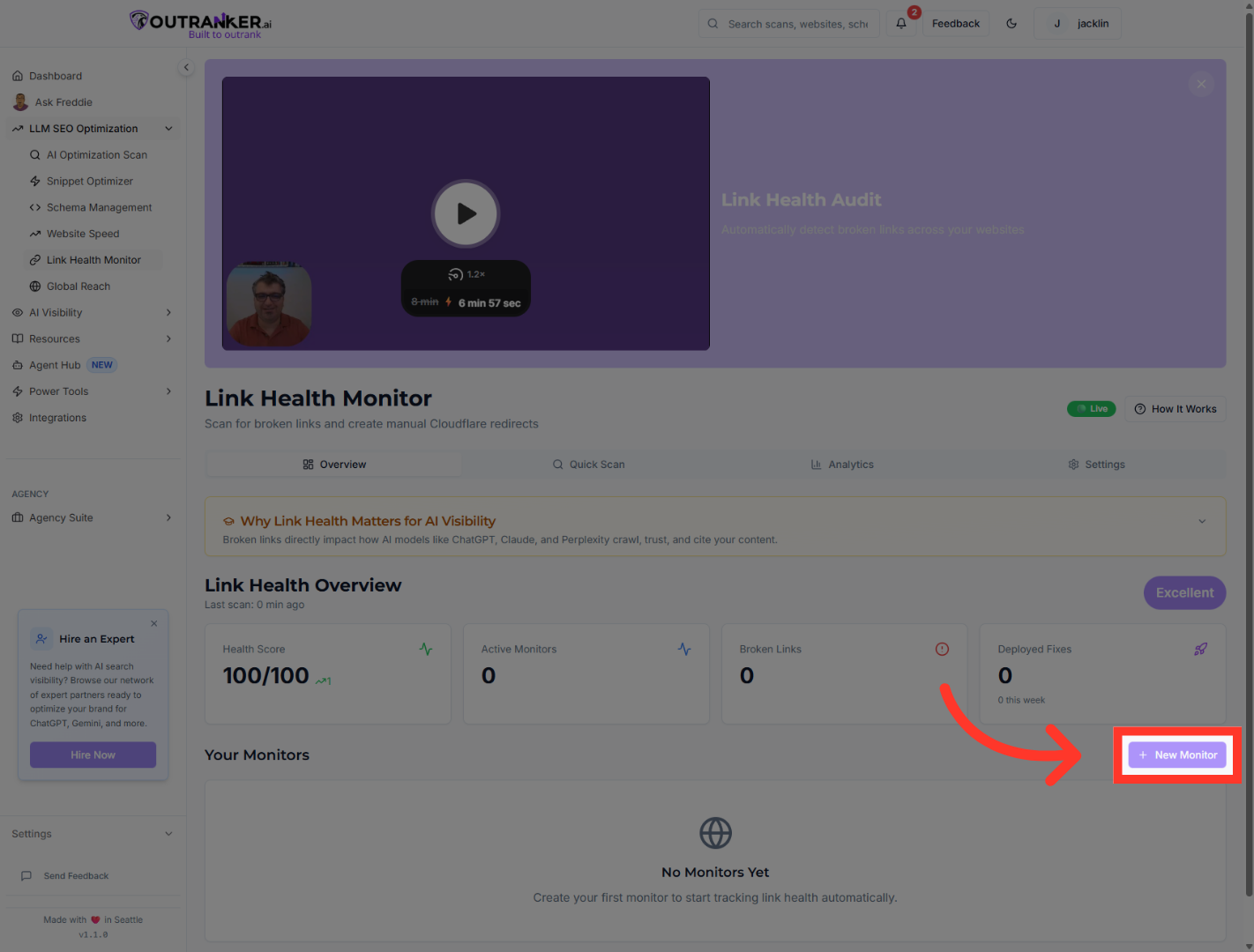The width and height of the screenshot is (1254, 952).
Task: Collapse the LLM SEO Optimization section
Action: coord(93,129)
